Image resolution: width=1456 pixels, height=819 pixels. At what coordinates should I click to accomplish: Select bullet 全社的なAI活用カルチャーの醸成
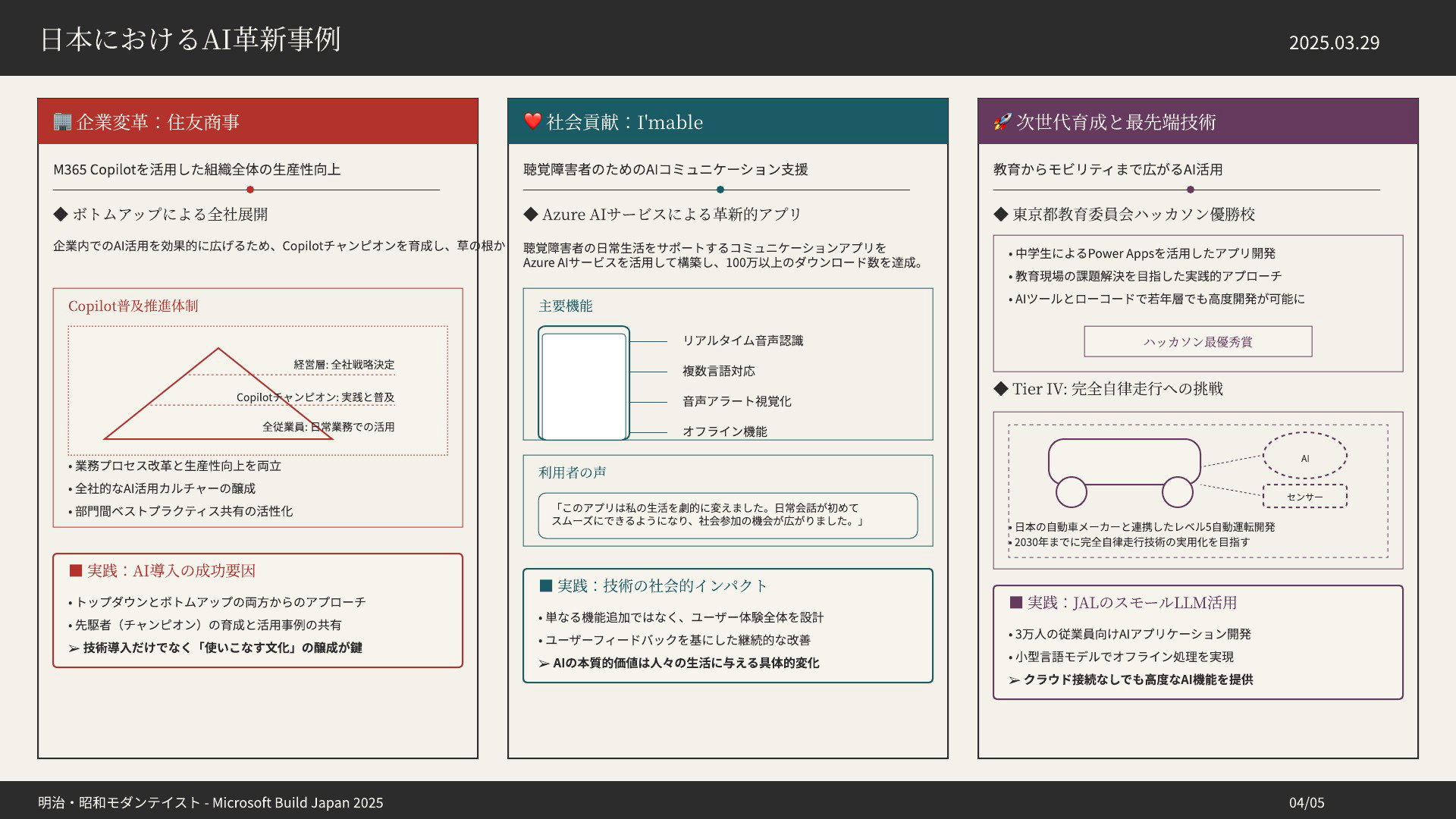162,488
